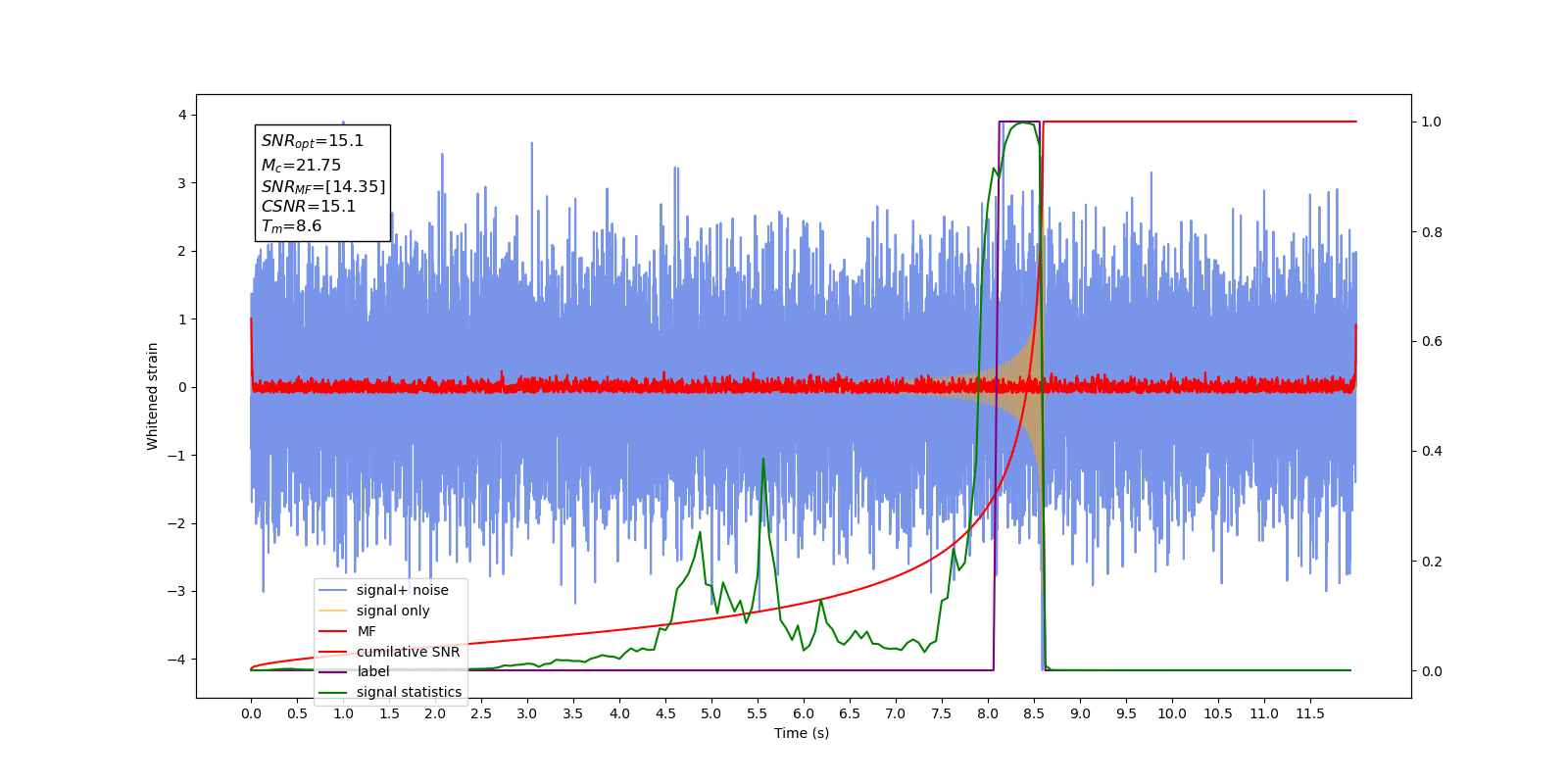1568x784 pixels.
Task: Click the green line swatch for signal statistics
Action: tap(333, 692)
